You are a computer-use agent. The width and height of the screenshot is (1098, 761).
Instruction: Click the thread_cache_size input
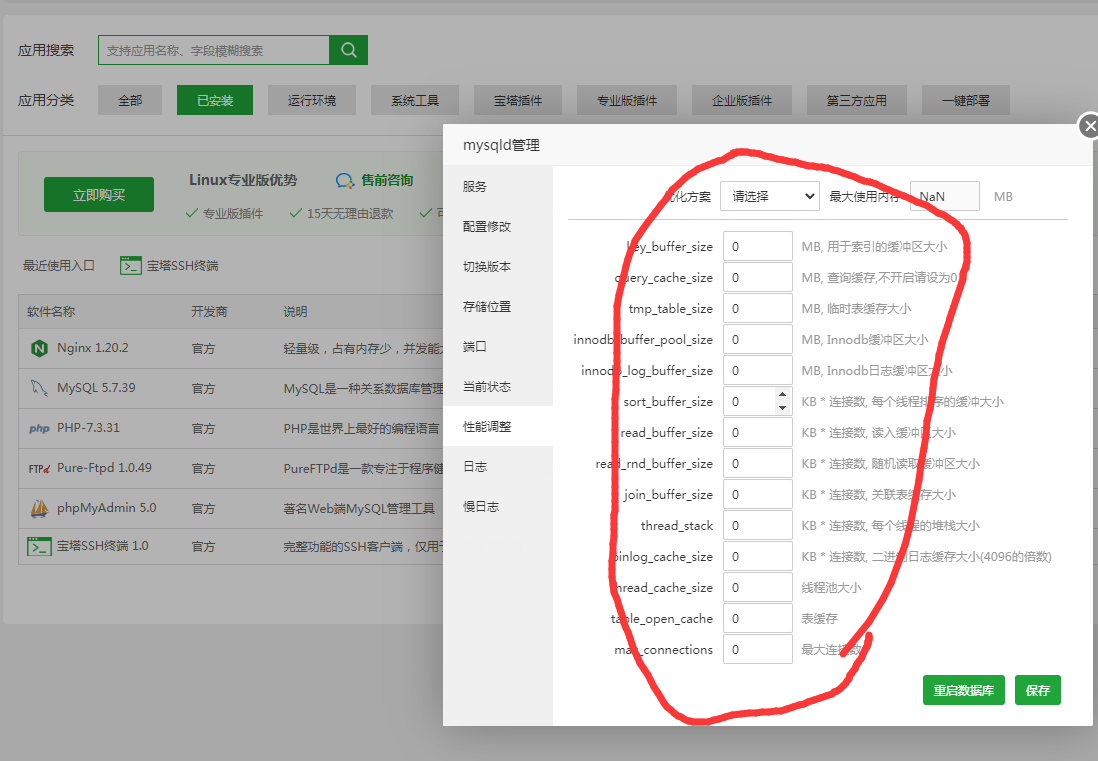tap(758, 587)
